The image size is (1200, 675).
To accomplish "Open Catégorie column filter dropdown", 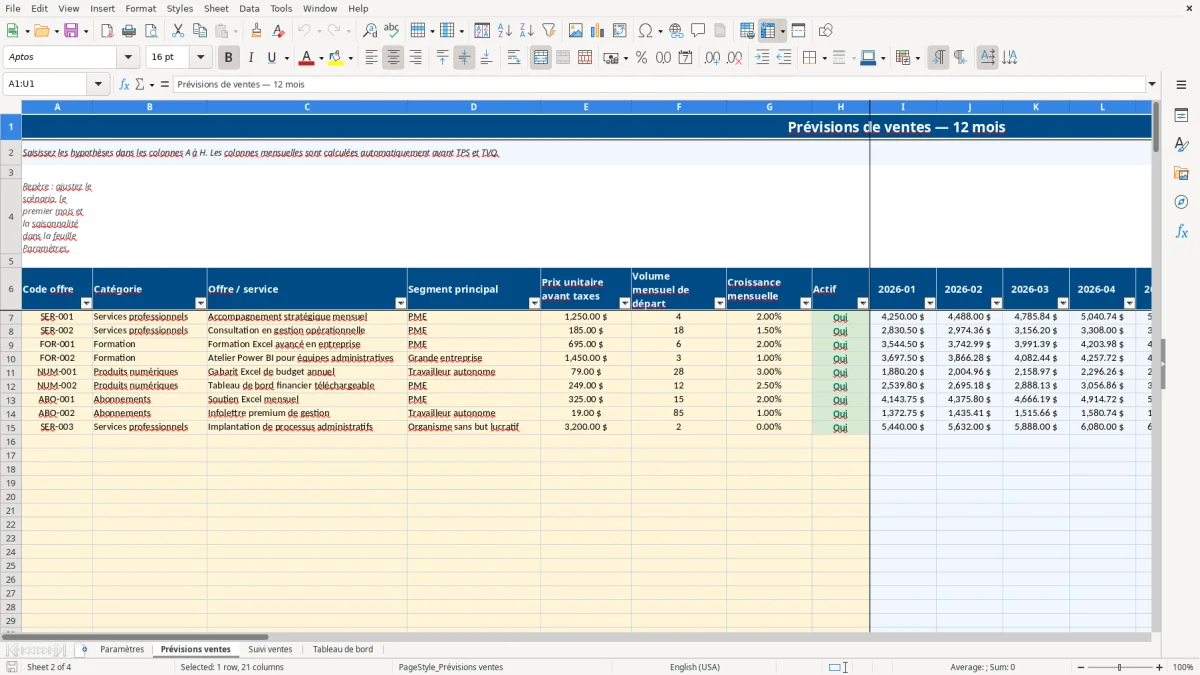I will tap(200, 303).
